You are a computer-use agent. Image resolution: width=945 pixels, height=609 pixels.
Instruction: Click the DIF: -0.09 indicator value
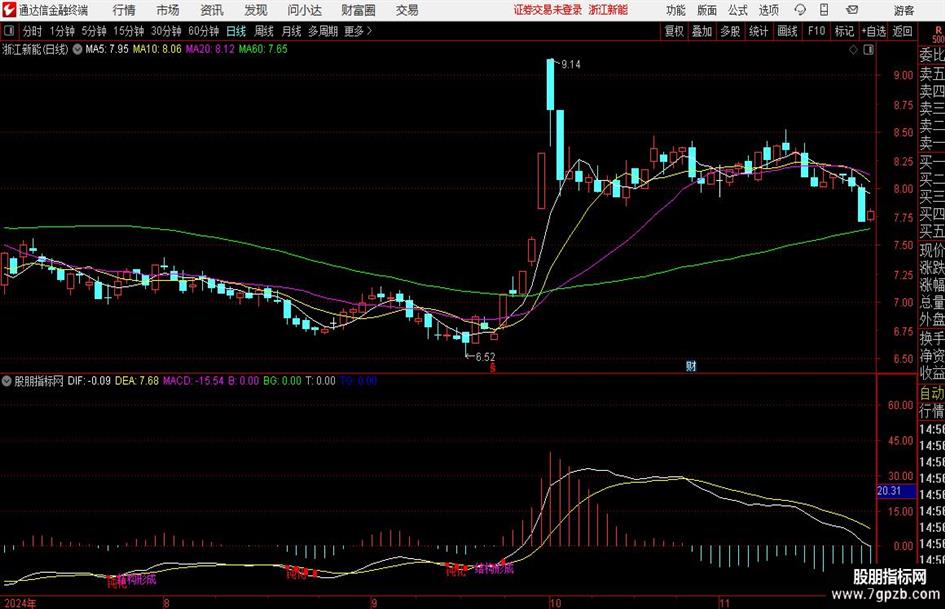tap(89, 381)
